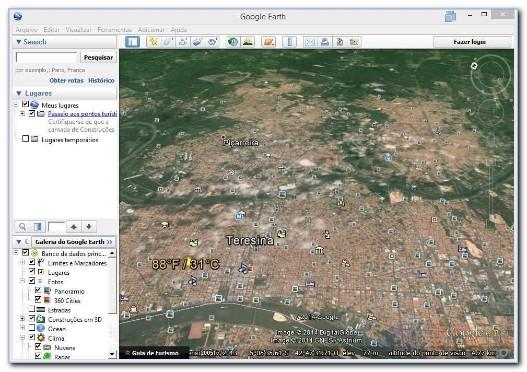The width and height of the screenshot is (527, 372).
Task: Open the Ferramentas menu
Action: pos(114,30)
